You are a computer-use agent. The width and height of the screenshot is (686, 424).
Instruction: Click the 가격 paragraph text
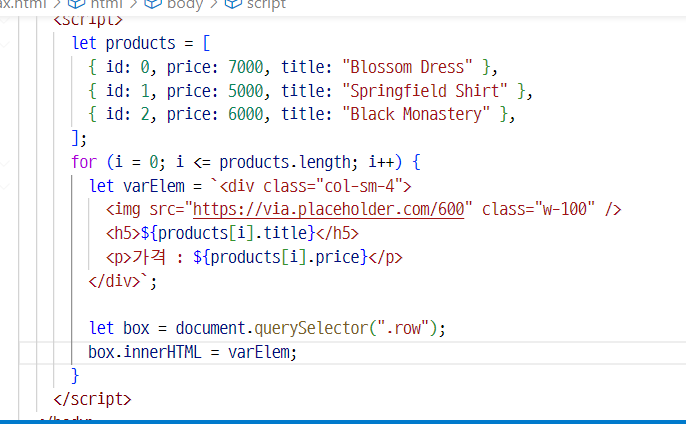click(137, 257)
